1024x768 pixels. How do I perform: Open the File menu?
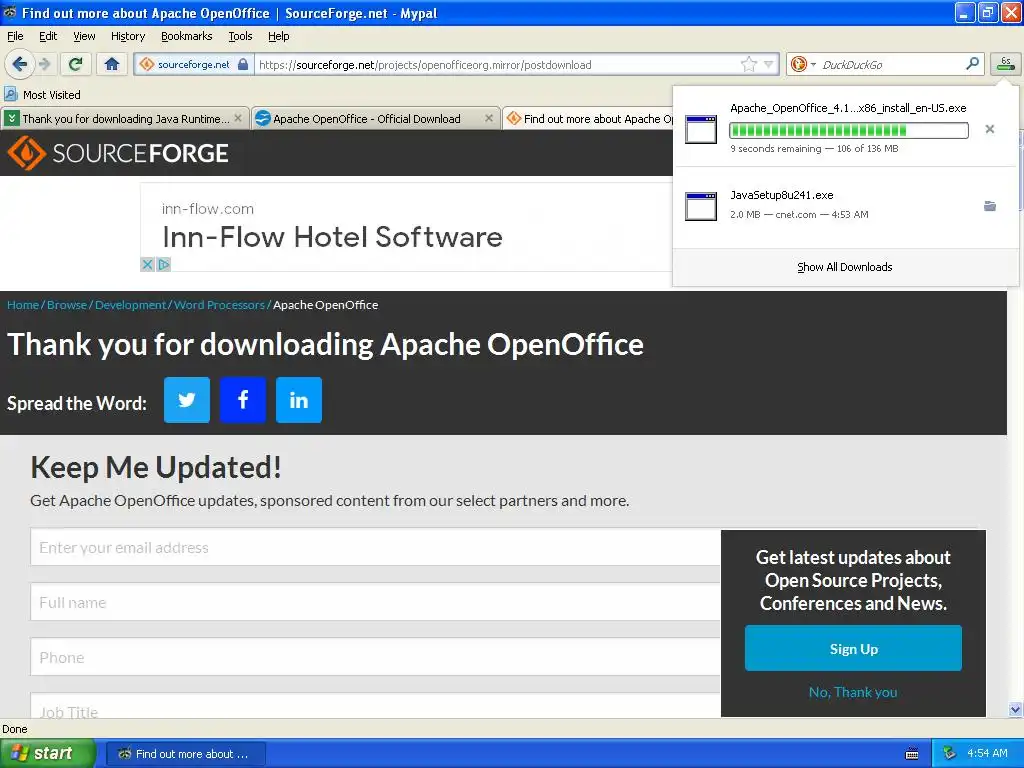[x=15, y=36]
